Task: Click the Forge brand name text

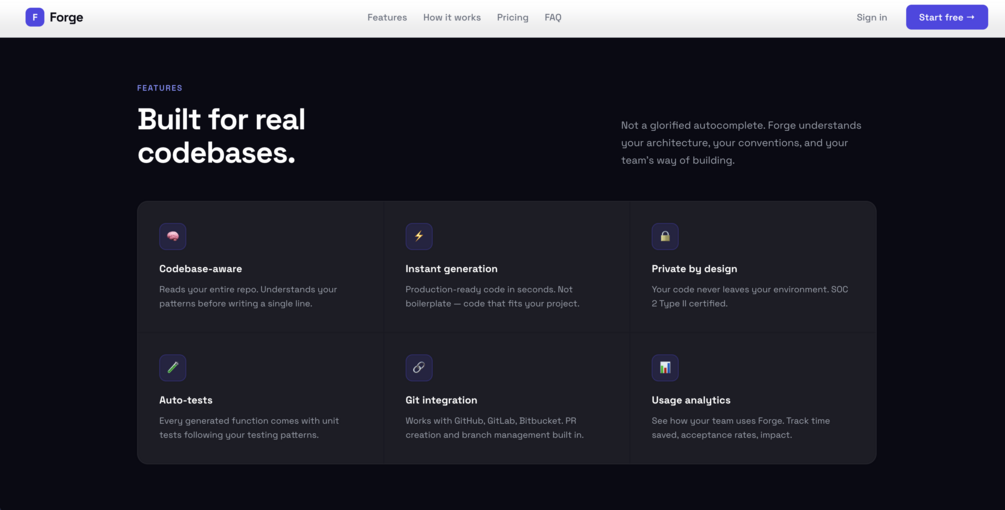Action: pos(67,17)
